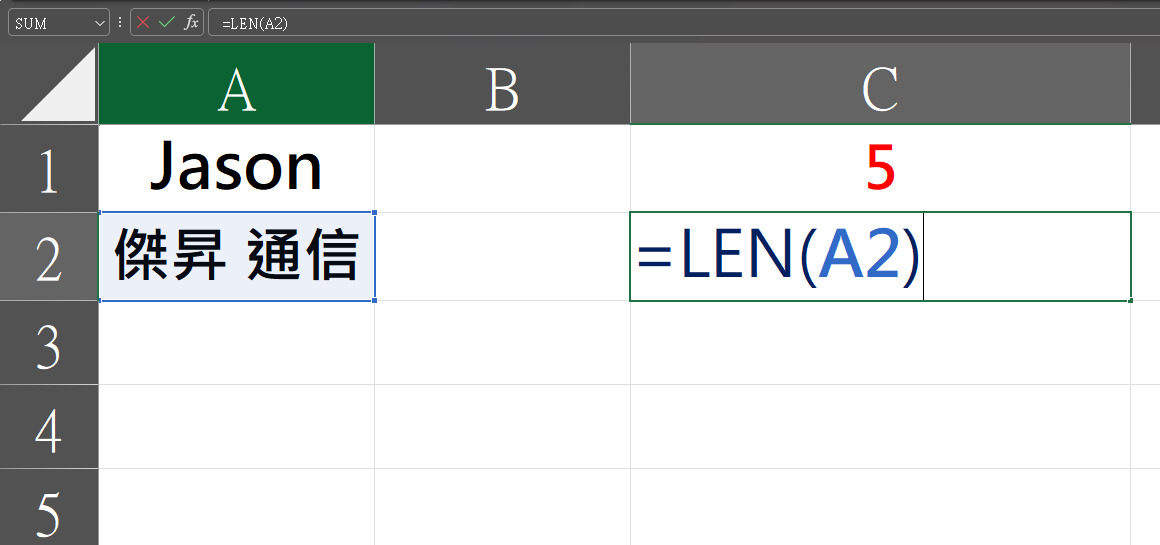The width and height of the screenshot is (1160, 545).
Task: Select row 4 header
Action: [49, 427]
